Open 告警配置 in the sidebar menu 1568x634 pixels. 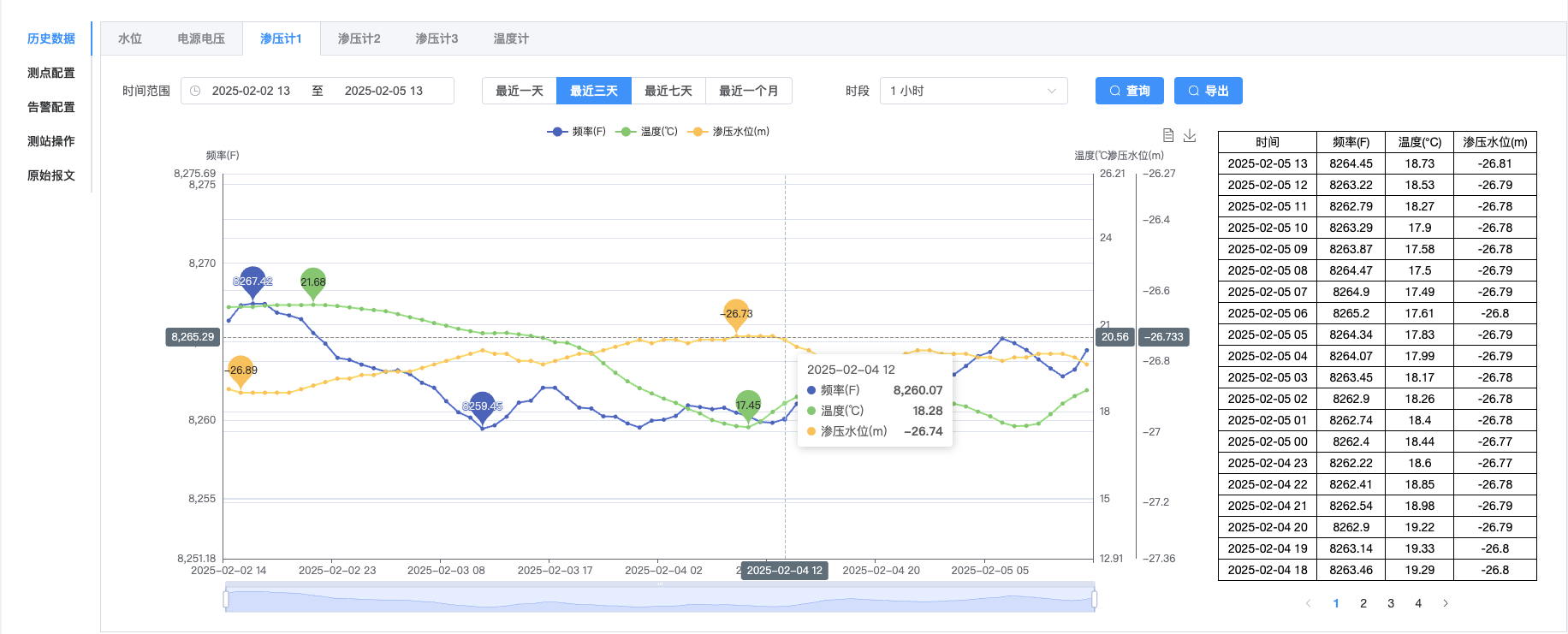[x=51, y=107]
